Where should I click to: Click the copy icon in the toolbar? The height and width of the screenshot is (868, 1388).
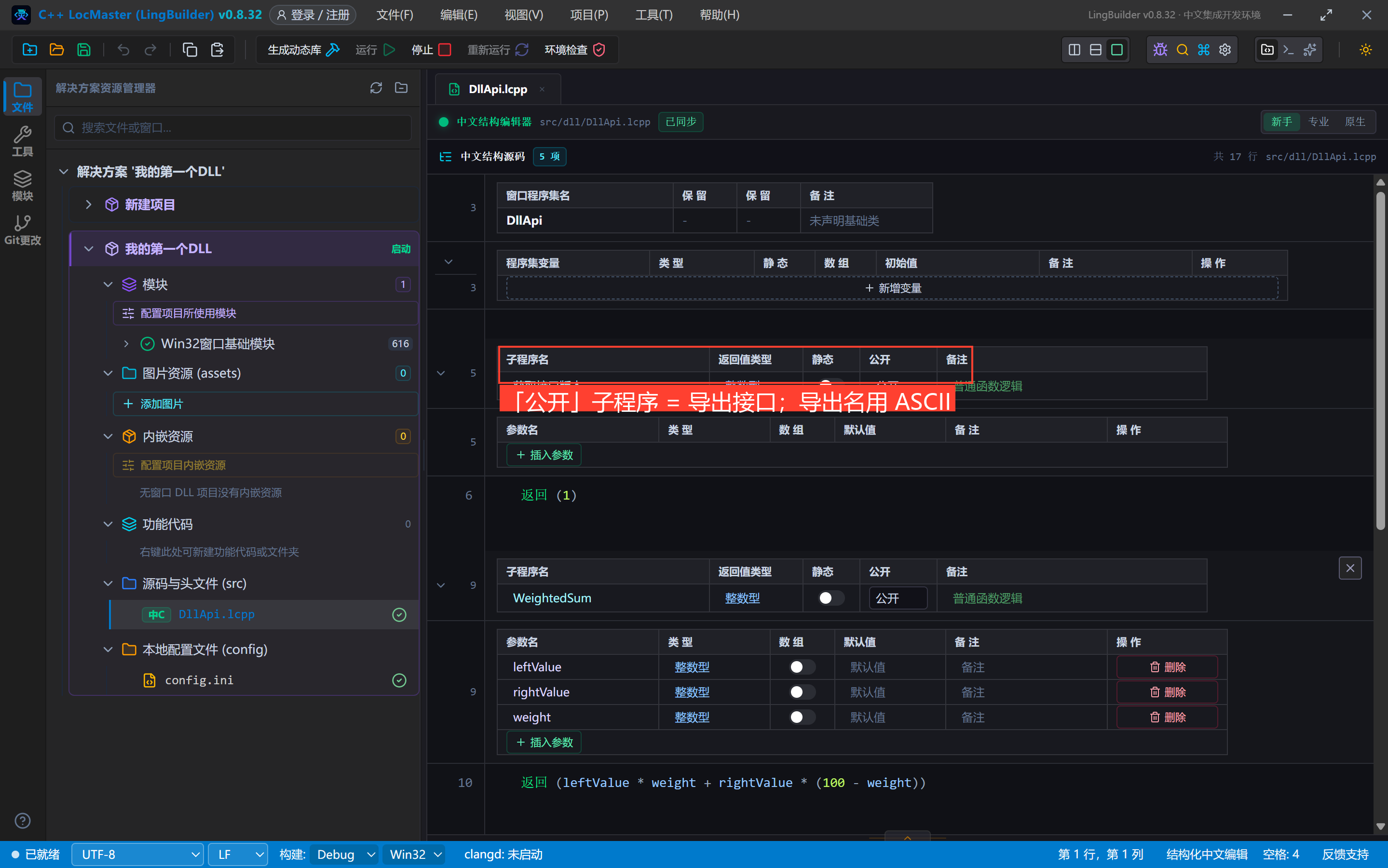190,50
